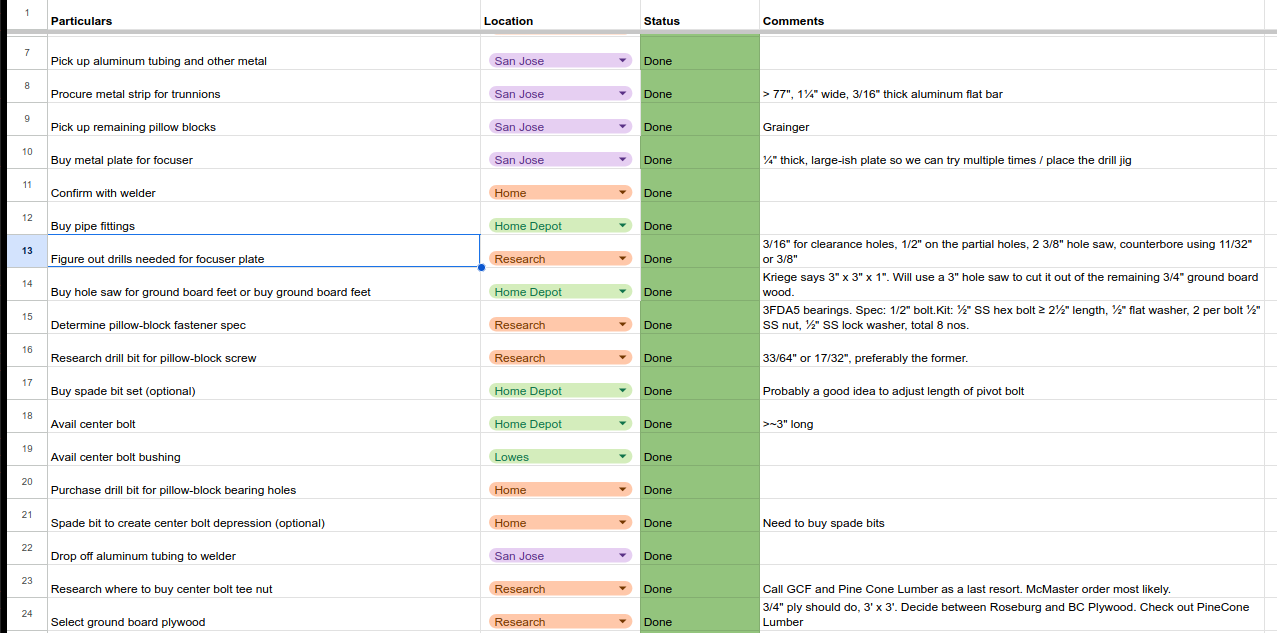1277x633 pixels.
Task: Click the fill handle of the selected cell
Action: click(481, 267)
